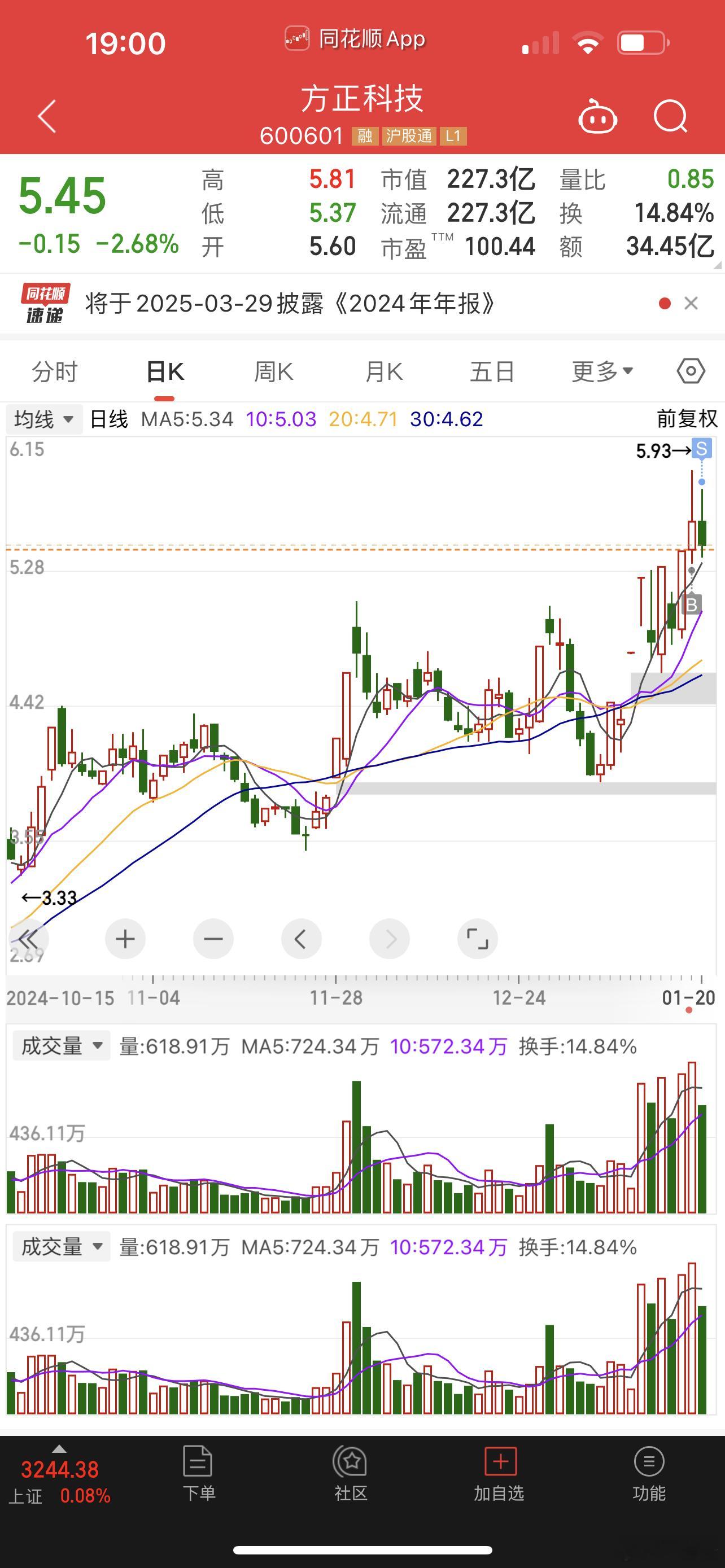Dismiss the 速递 news banner
This screenshot has width=725, height=1568.
691,303
